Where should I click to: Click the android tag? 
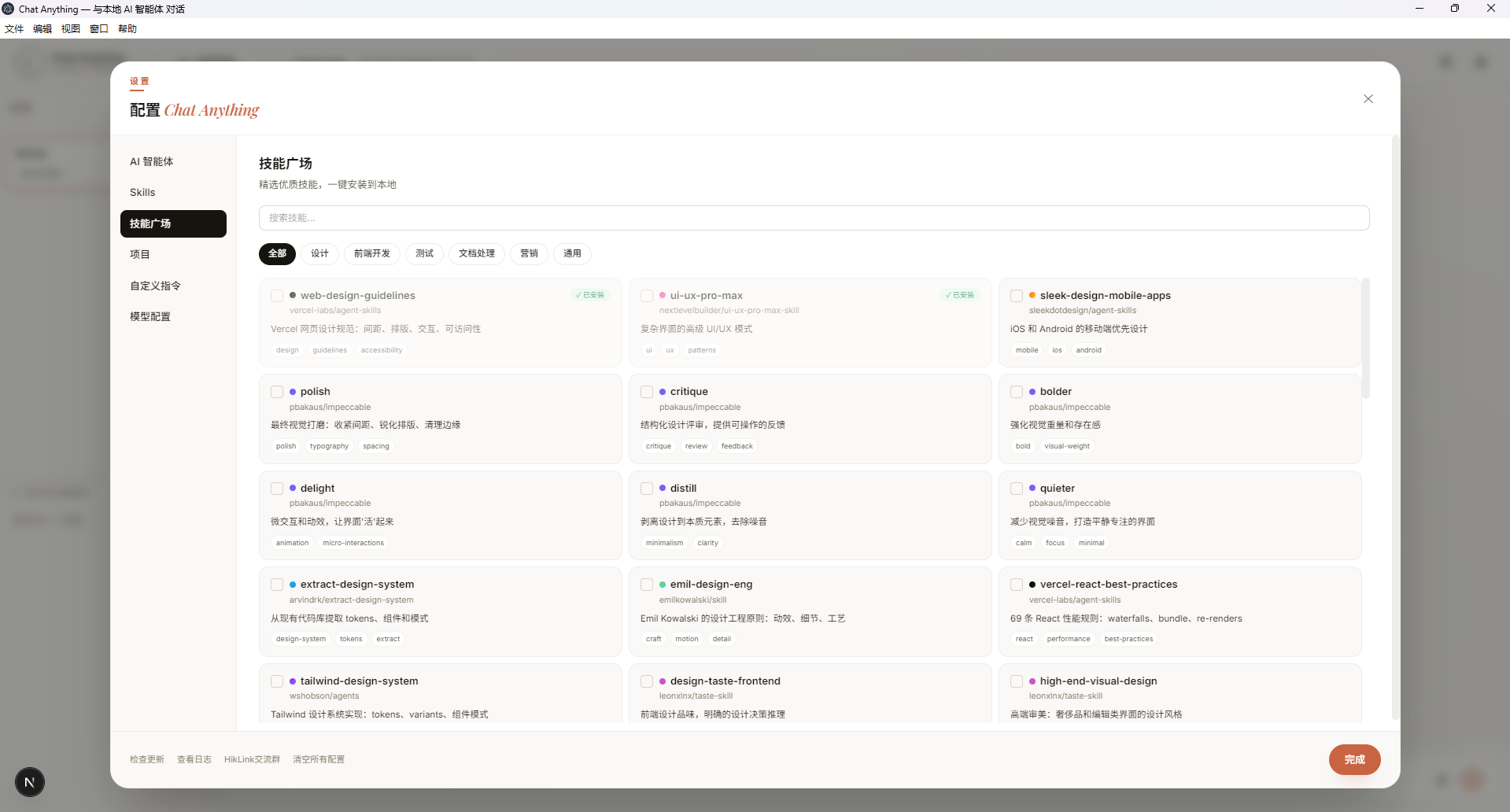1089,350
